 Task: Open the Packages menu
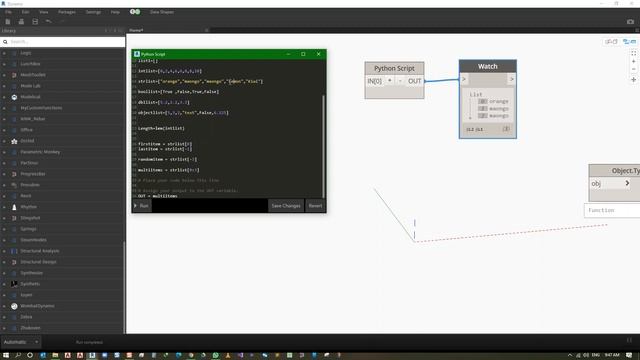pos(67,12)
